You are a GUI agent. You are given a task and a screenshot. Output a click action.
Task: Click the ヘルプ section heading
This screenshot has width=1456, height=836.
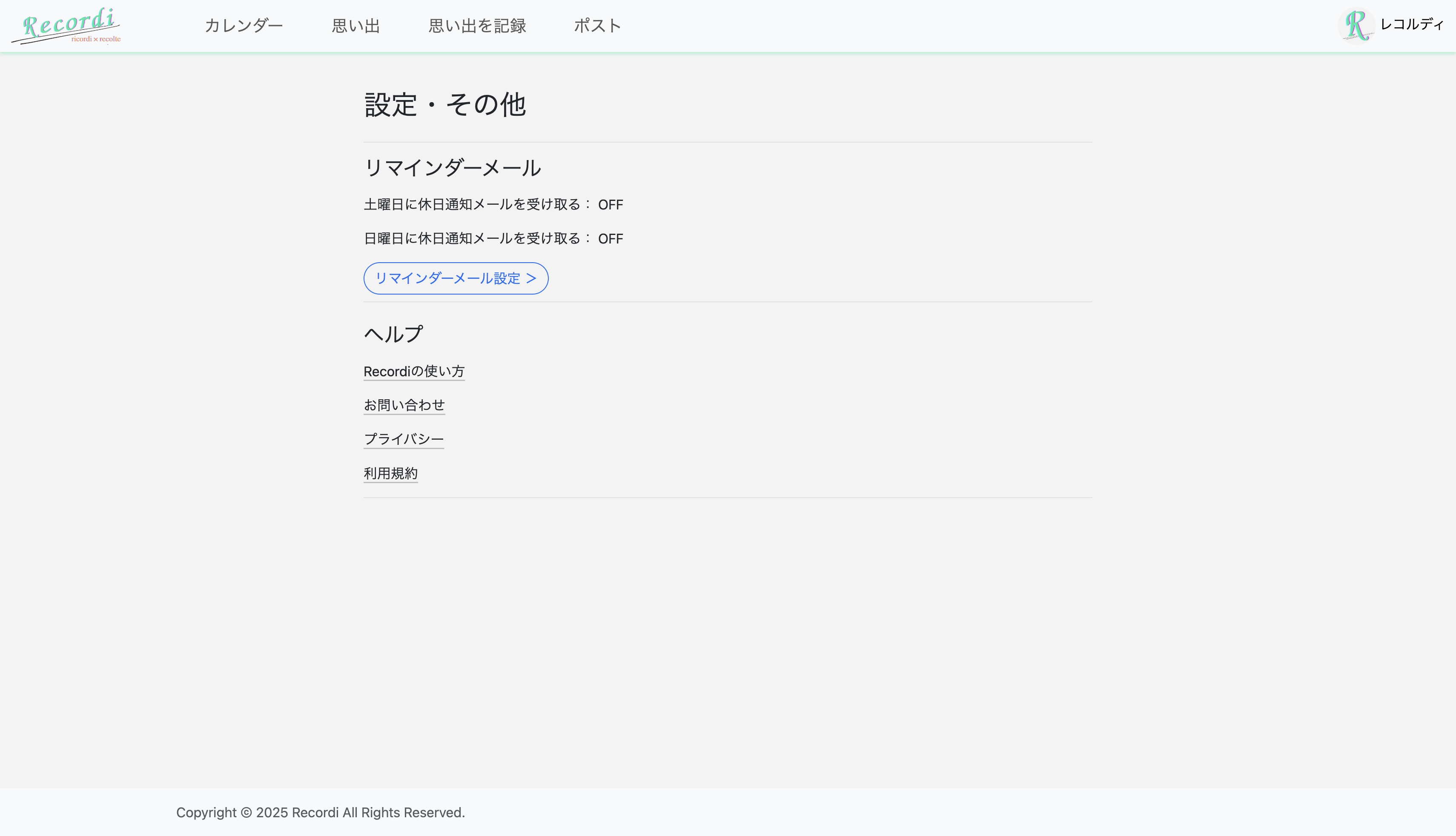click(394, 334)
